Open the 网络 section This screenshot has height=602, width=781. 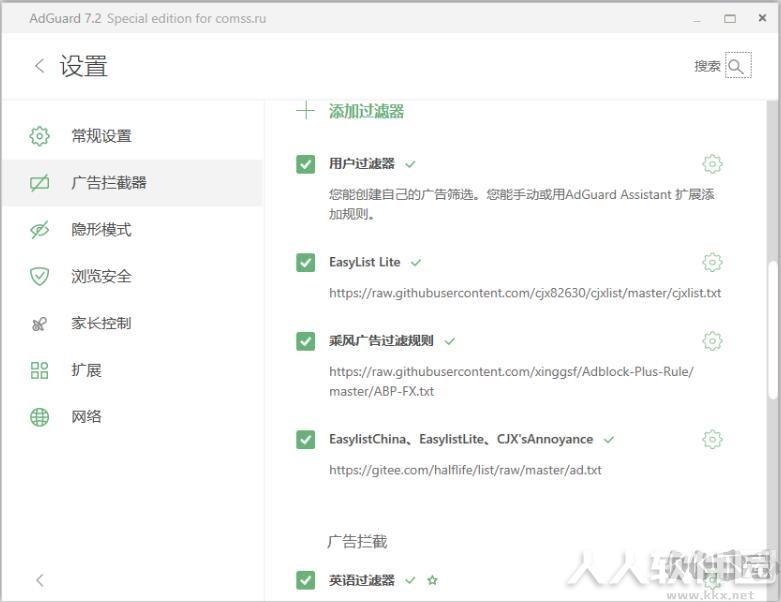[132, 417]
